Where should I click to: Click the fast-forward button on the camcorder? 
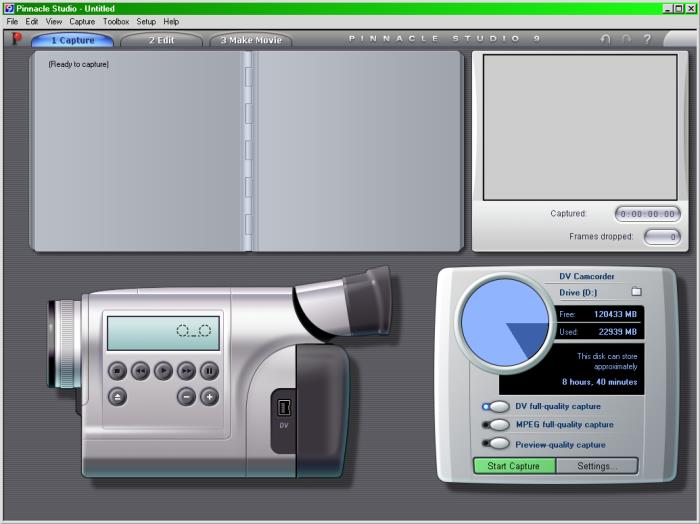[x=187, y=370]
